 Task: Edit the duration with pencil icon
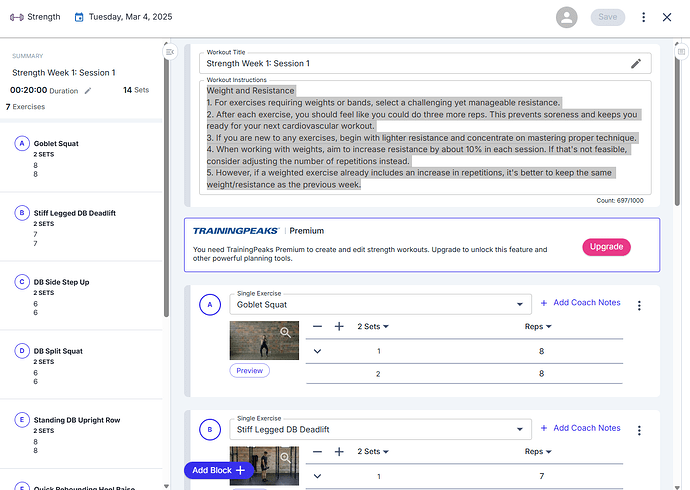click(88, 91)
